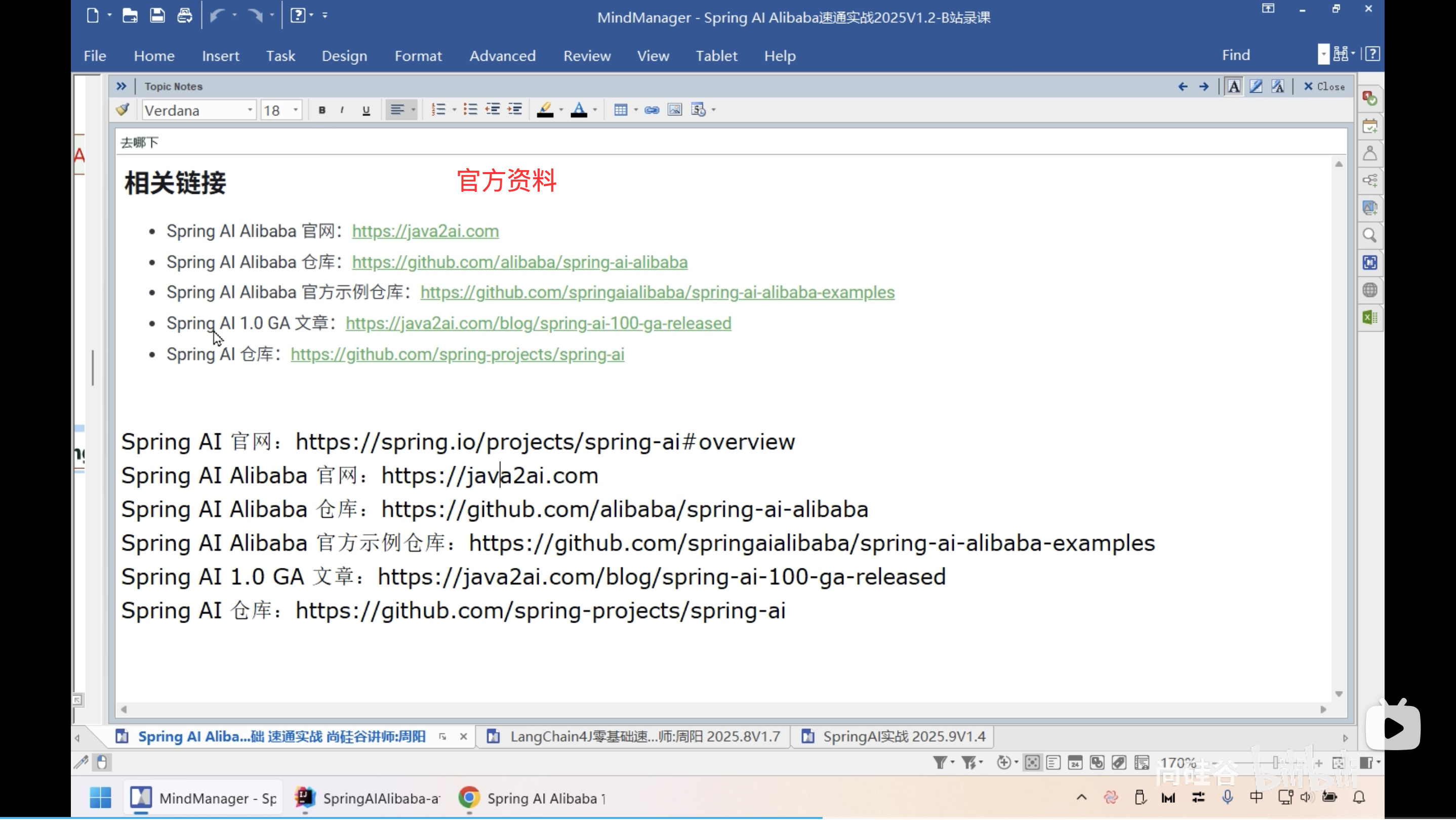The height and width of the screenshot is (820, 1456).
Task: Open the java2ai.com official site link
Action: tap(425, 232)
